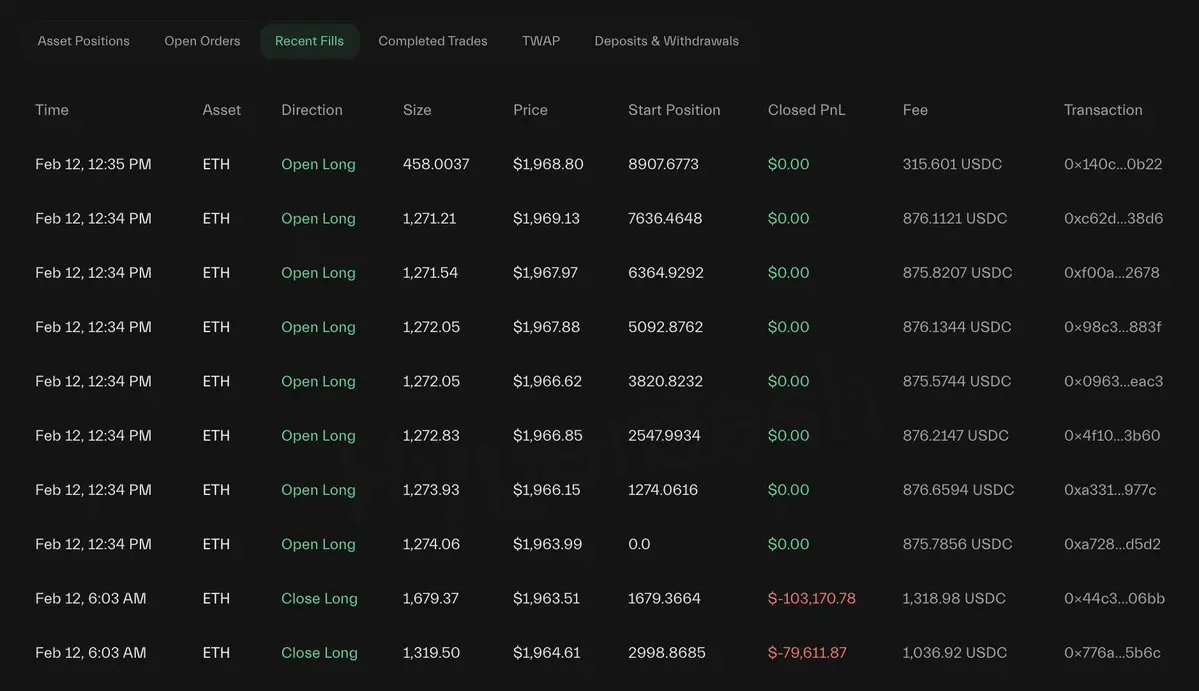Click the Asset column header
Image resolution: width=1199 pixels, height=691 pixels.
point(221,110)
